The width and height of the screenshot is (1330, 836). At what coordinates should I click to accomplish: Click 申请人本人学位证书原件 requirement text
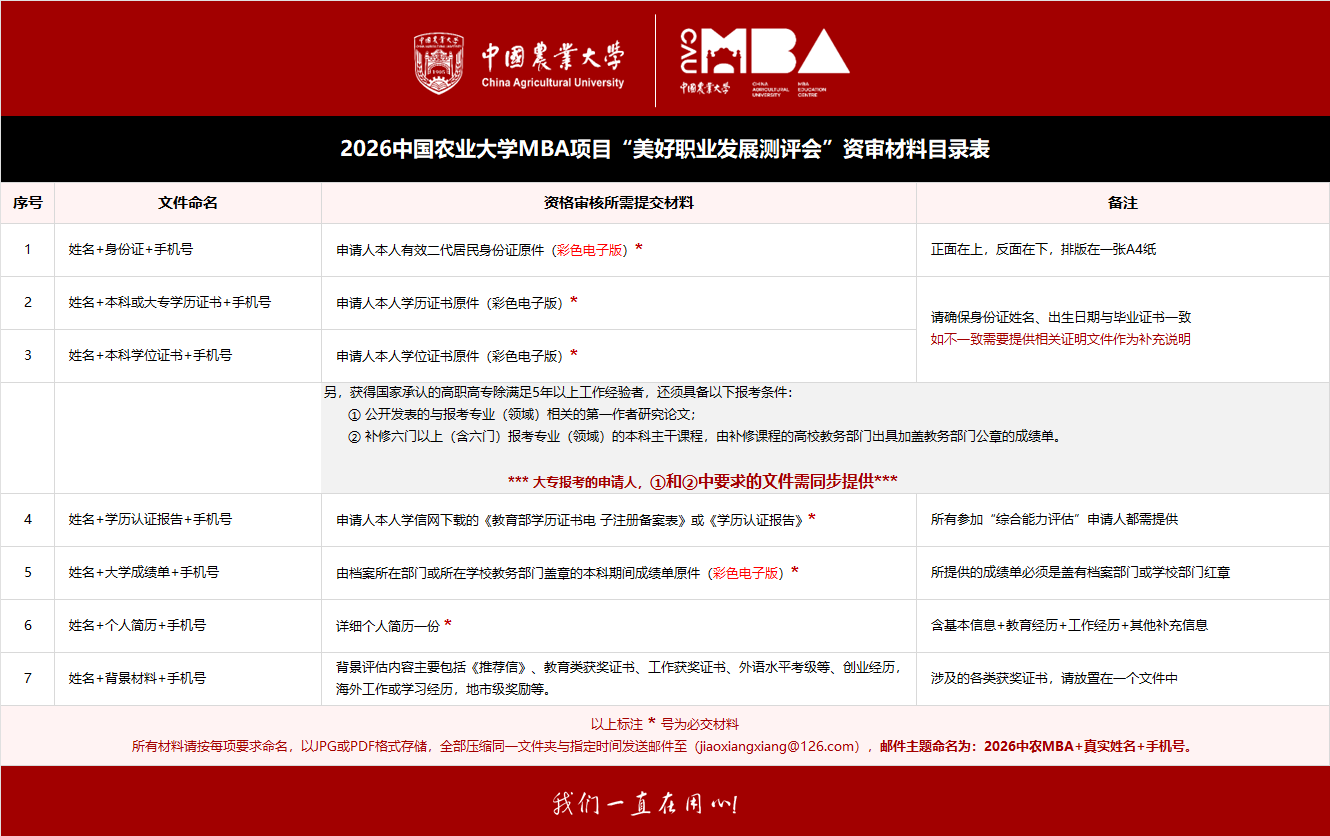tap(457, 355)
